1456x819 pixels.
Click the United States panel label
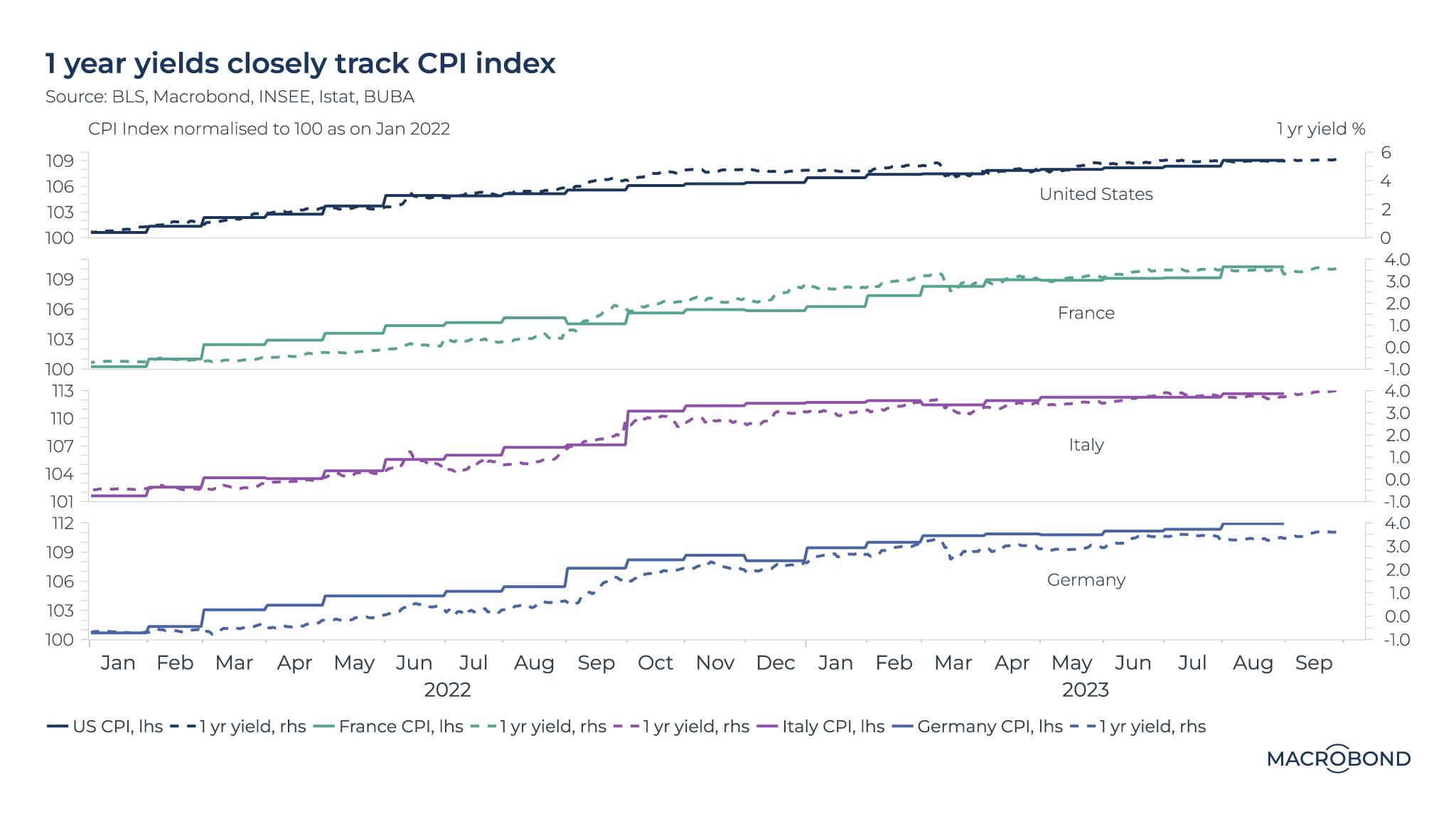[x=1096, y=194]
